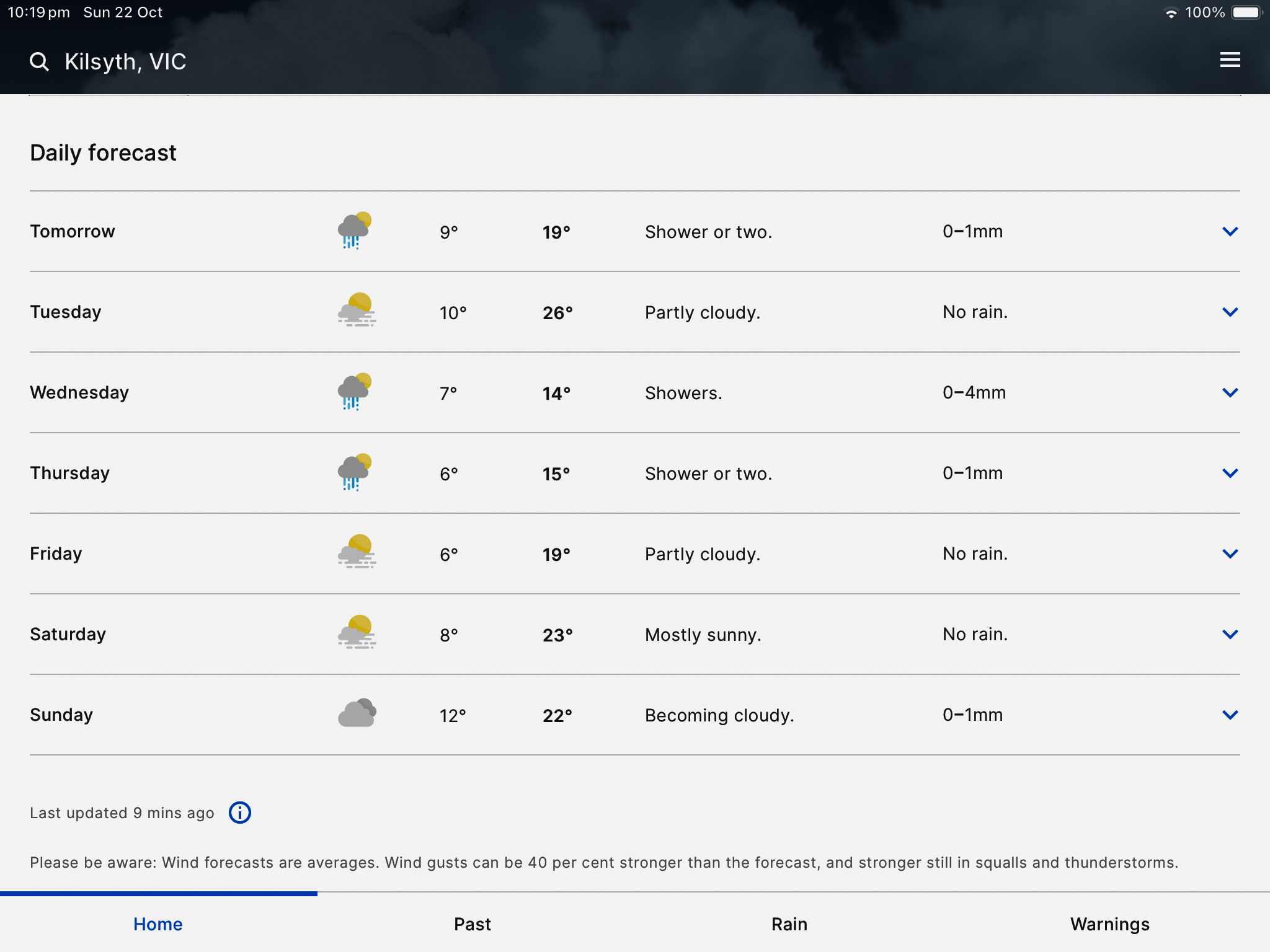Tap the search magnifier icon
The image size is (1270, 952).
click(x=39, y=61)
